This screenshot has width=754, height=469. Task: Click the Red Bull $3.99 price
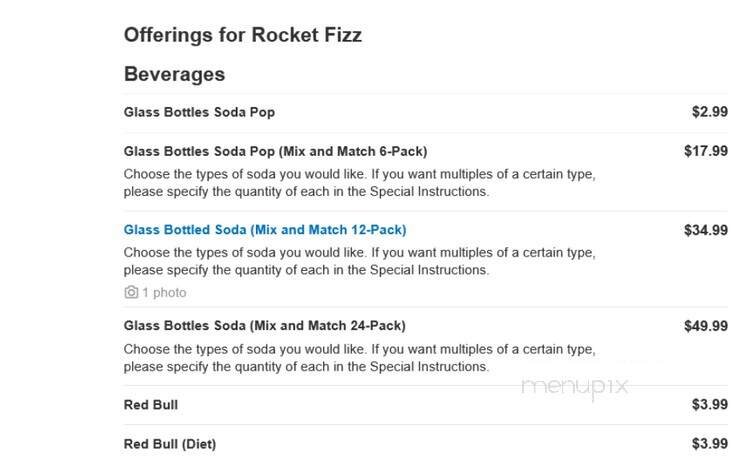point(709,405)
